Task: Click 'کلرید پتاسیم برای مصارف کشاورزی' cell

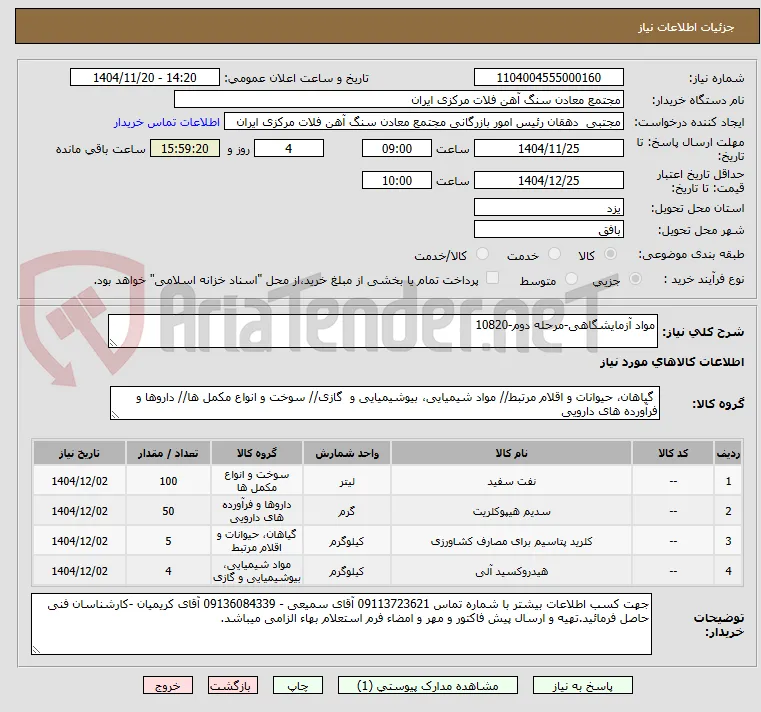Action: (x=512, y=541)
